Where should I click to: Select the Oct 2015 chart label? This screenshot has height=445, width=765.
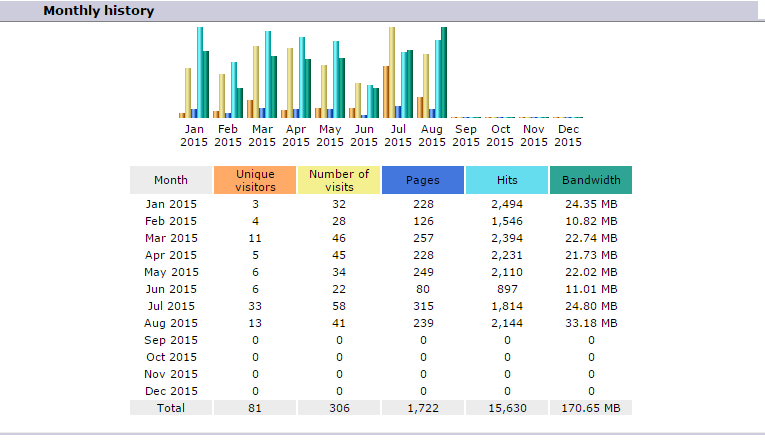pos(500,136)
